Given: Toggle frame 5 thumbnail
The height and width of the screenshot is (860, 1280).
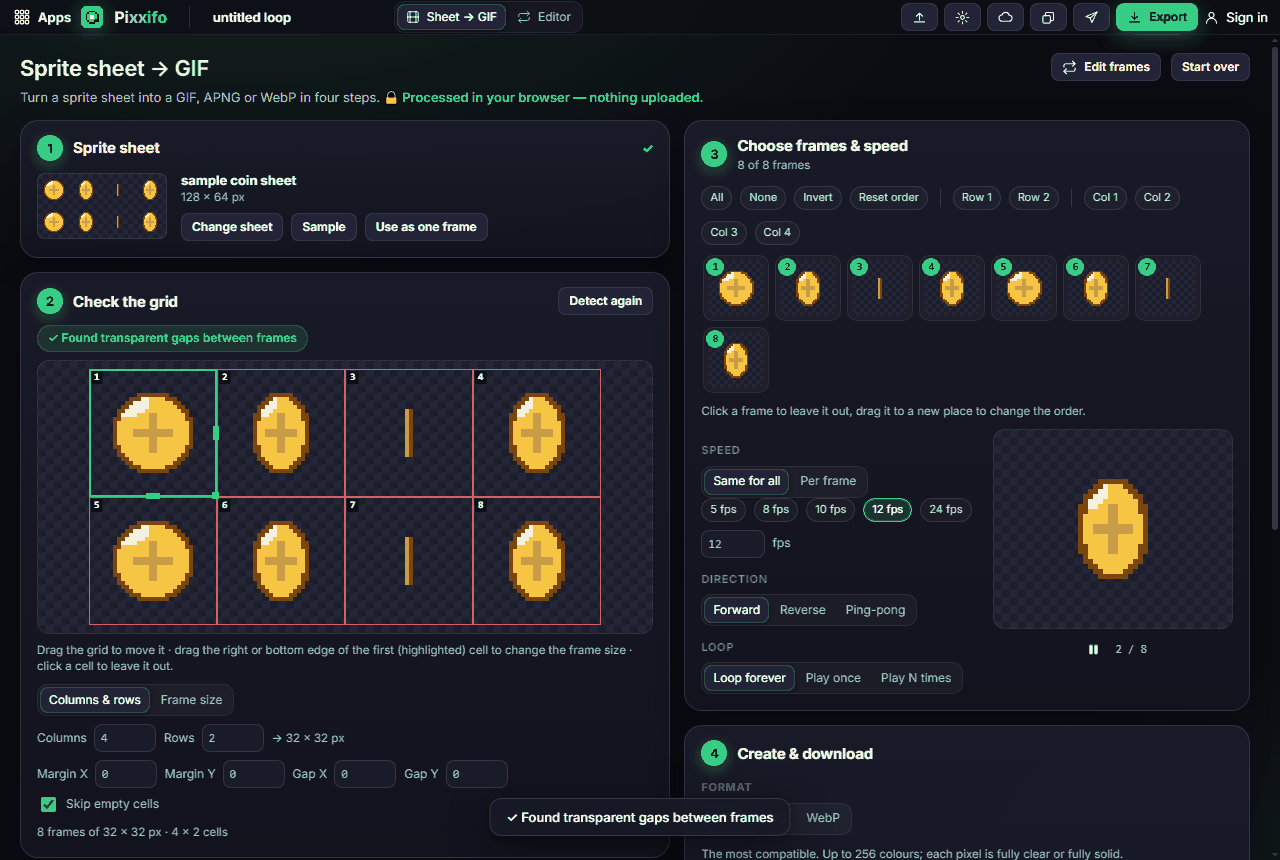Looking at the screenshot, I should point(1024,288).
